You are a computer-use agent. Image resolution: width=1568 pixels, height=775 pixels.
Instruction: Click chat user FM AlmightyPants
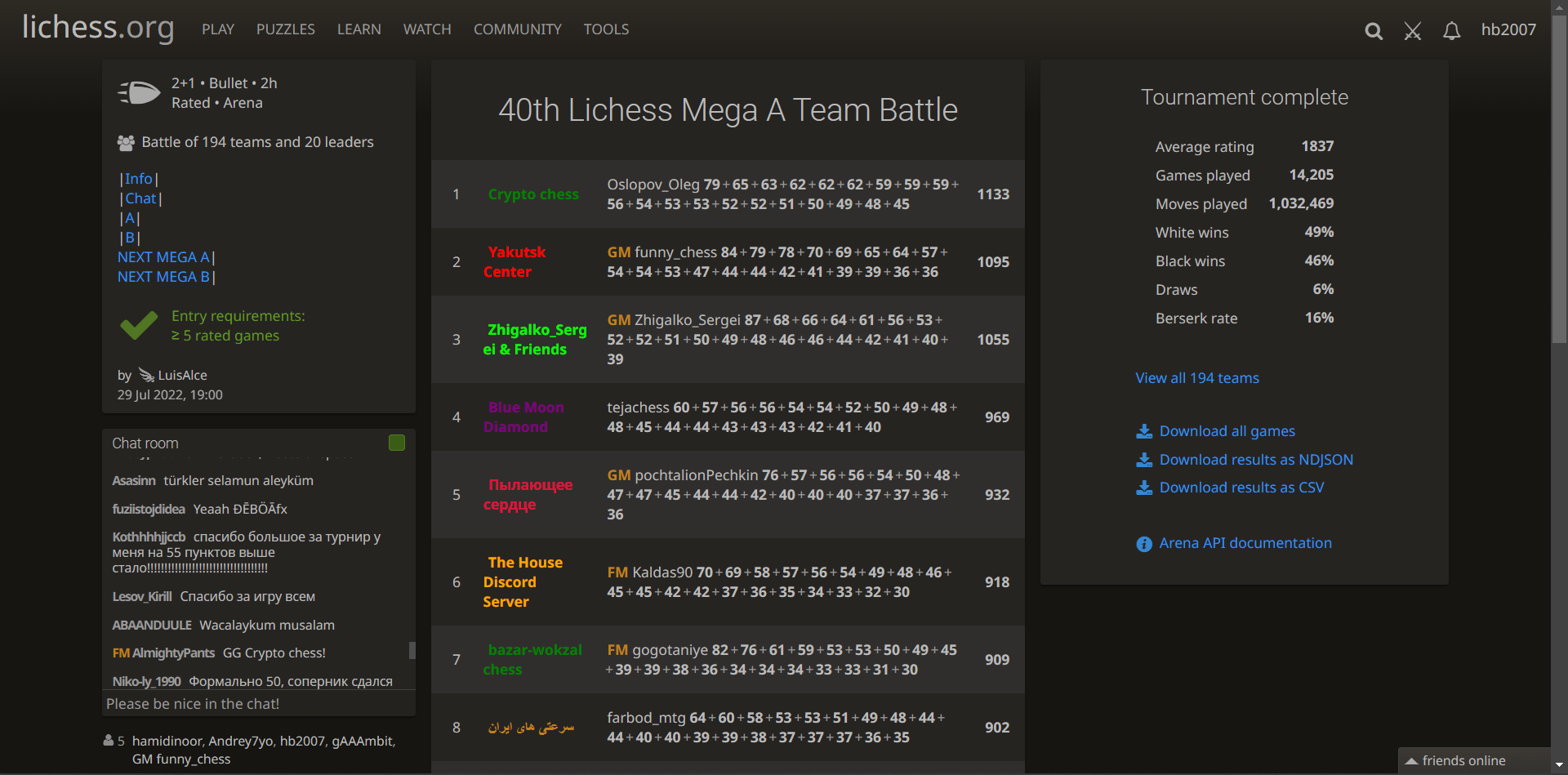(163, 653)
